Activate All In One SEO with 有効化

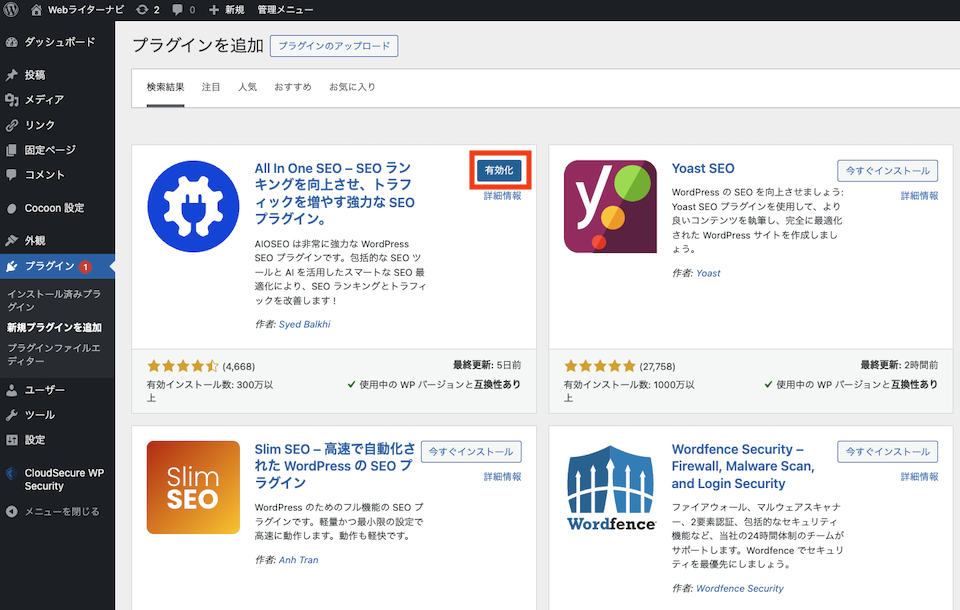(x=499, y=170)
